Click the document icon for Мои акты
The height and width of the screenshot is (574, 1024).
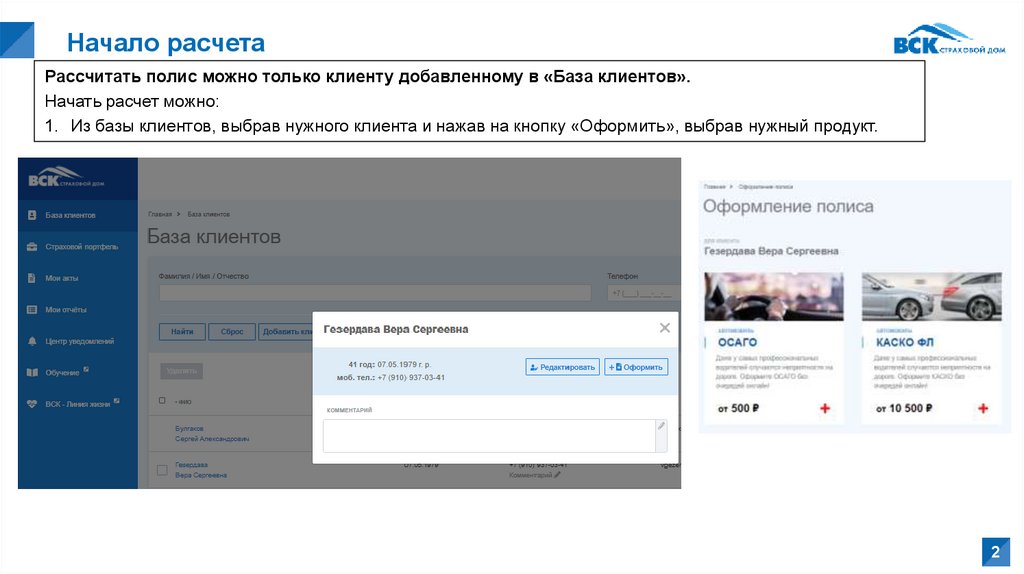[x=32, y=278]
